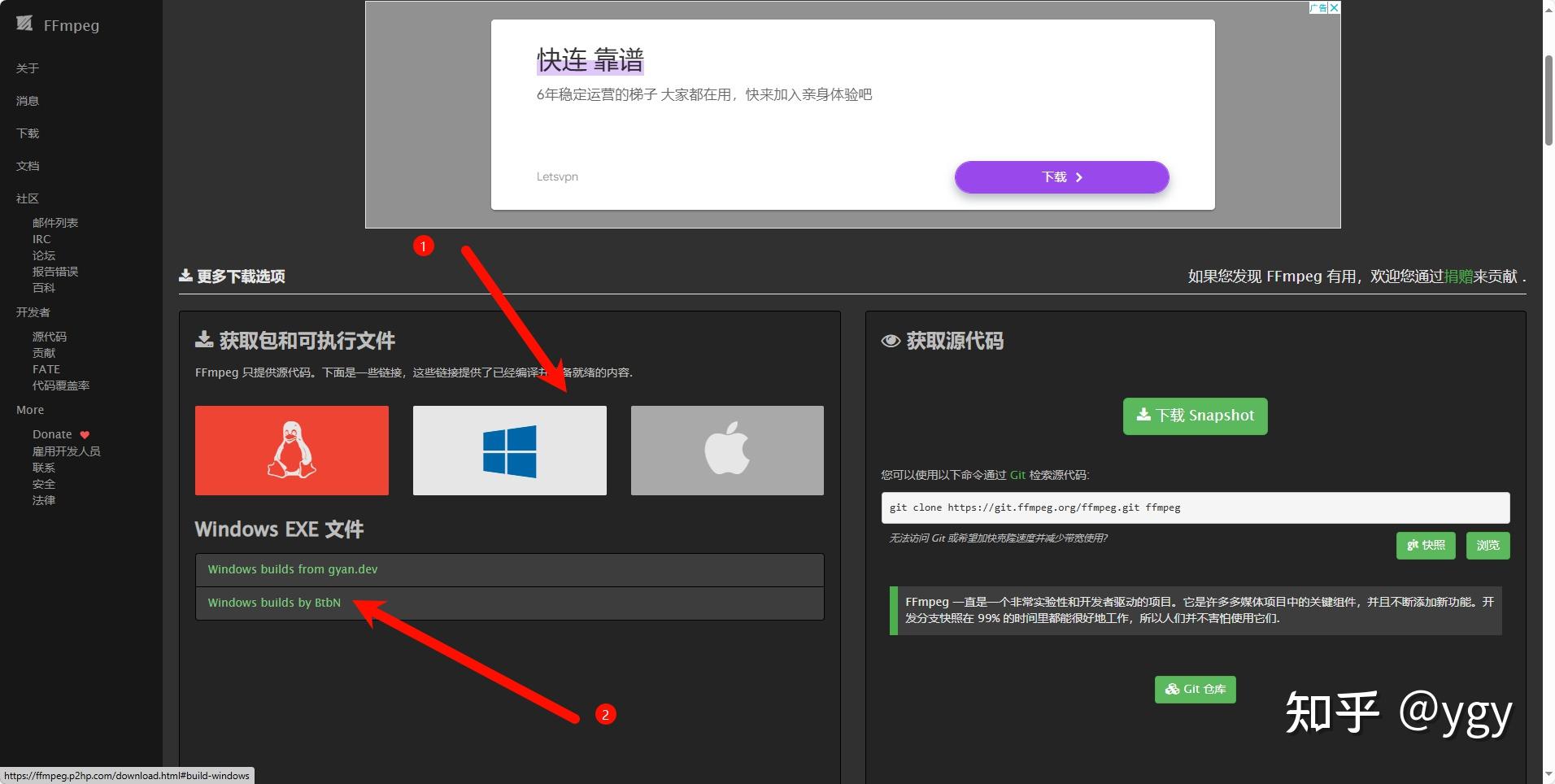The image size is (1555, 784).
Task: Open FATE under 开发者 section
Action: tap(46, 368)
